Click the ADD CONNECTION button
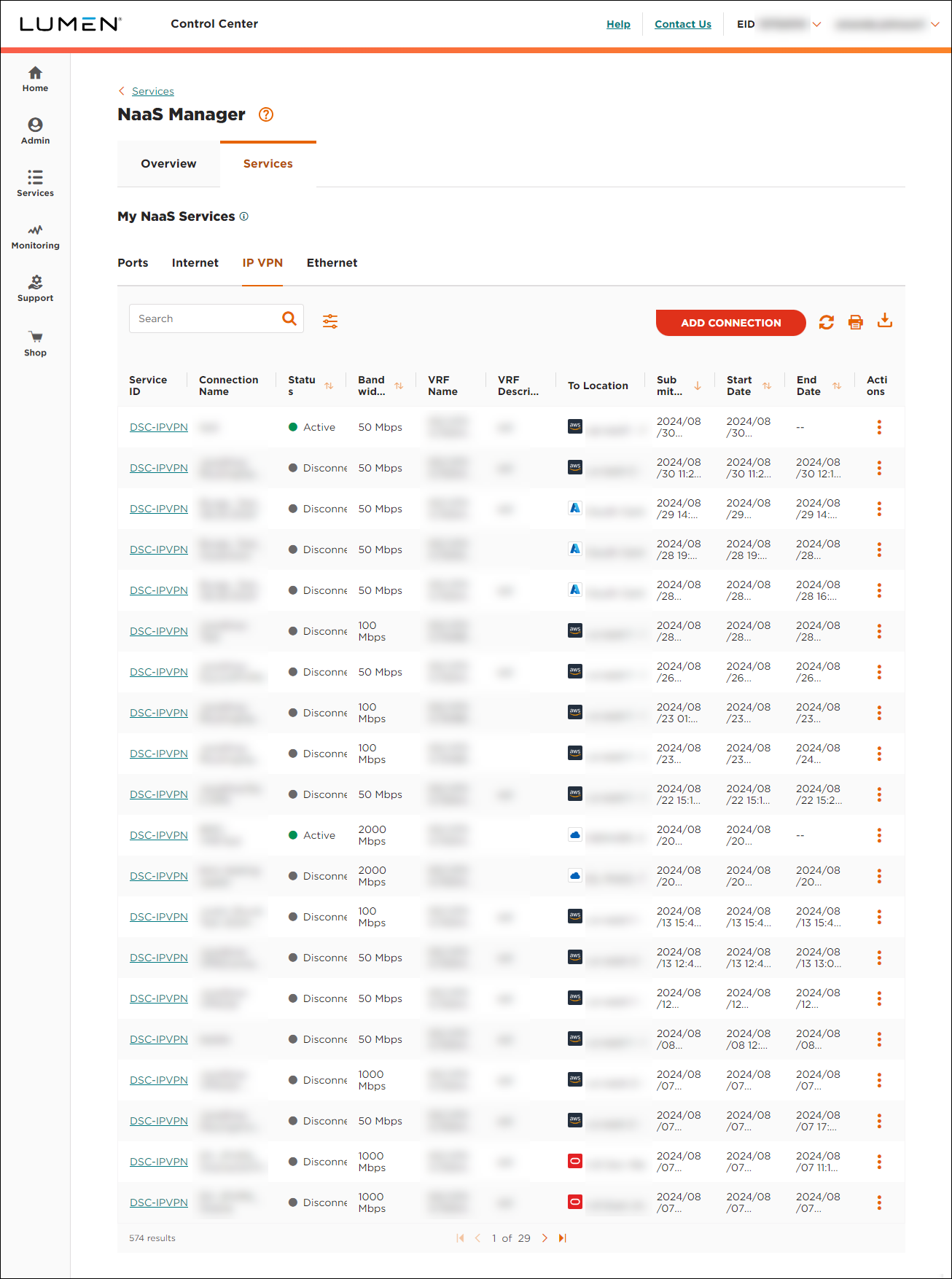 click(731, 323)
